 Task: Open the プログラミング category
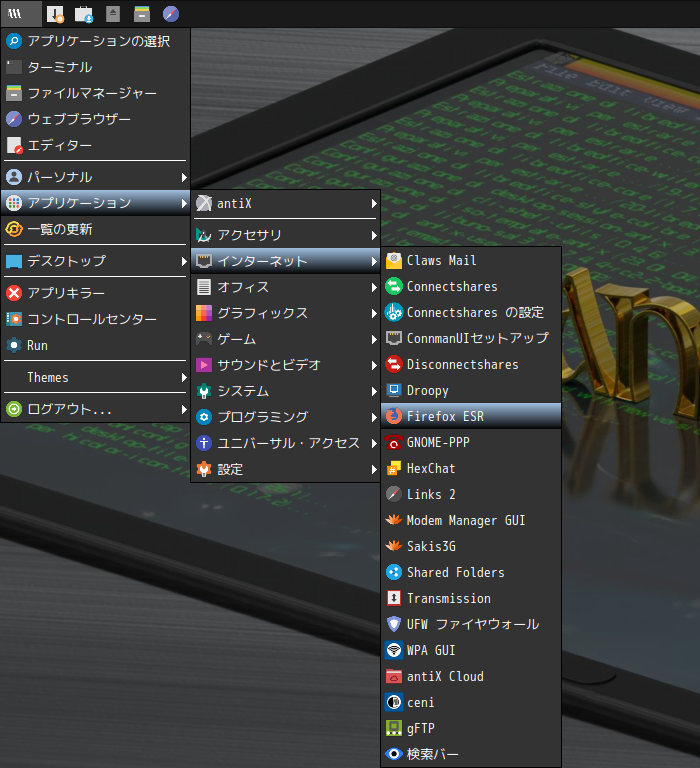point(286,417)
